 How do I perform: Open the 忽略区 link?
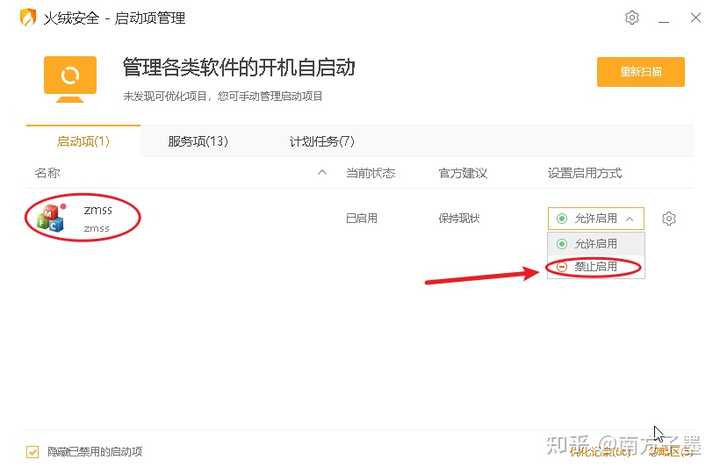click(x=671, y=452)
